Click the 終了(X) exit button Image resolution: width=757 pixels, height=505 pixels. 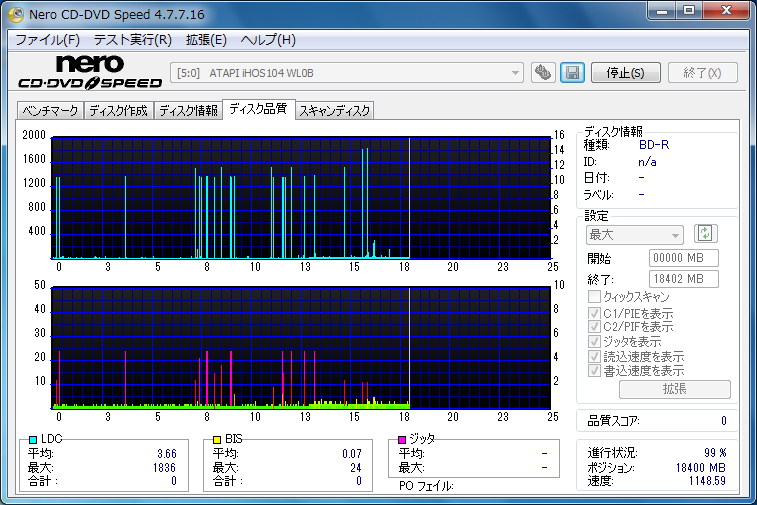click(x=702, y=73)
